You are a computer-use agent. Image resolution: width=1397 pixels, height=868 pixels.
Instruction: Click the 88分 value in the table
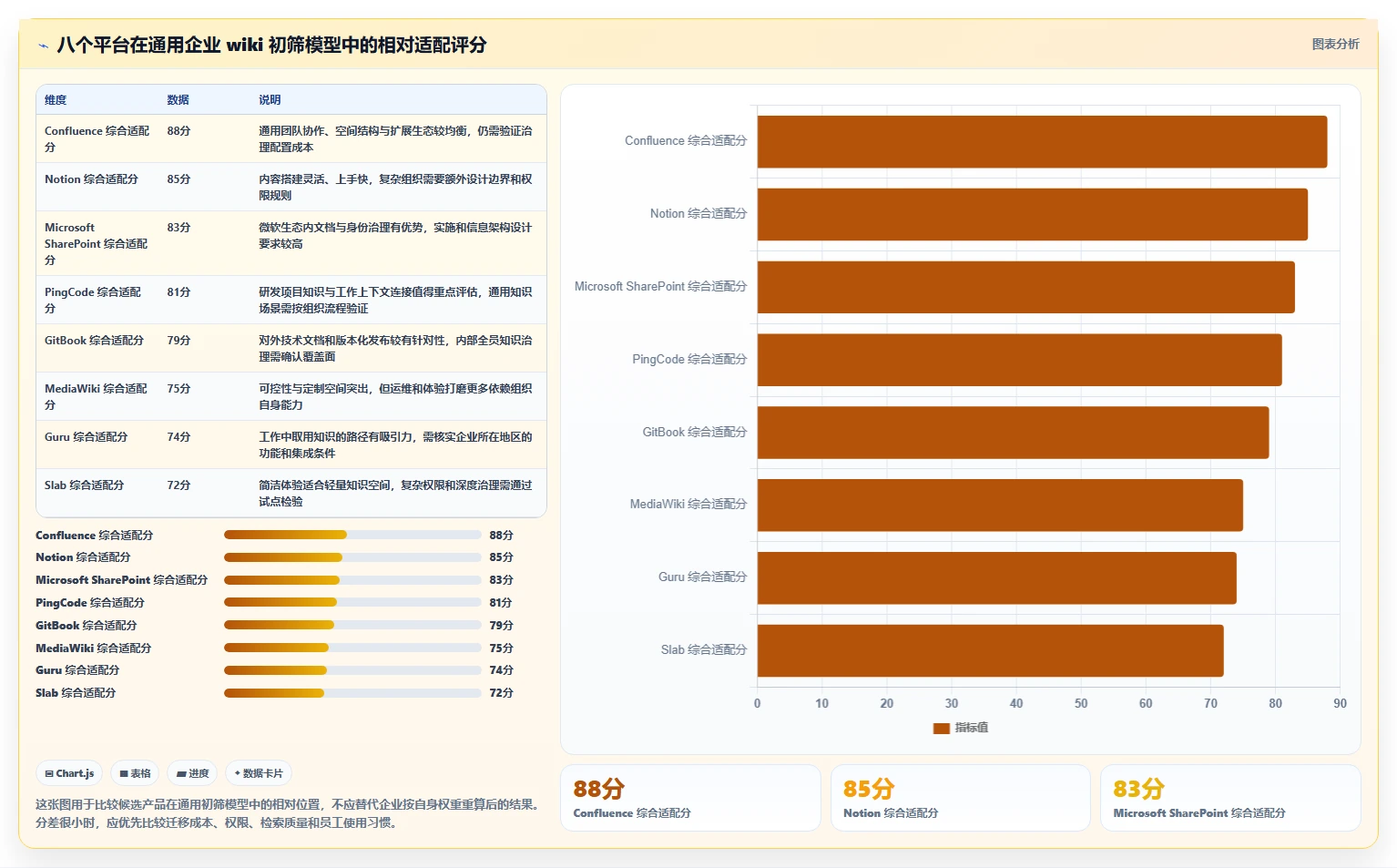(178, 131)
